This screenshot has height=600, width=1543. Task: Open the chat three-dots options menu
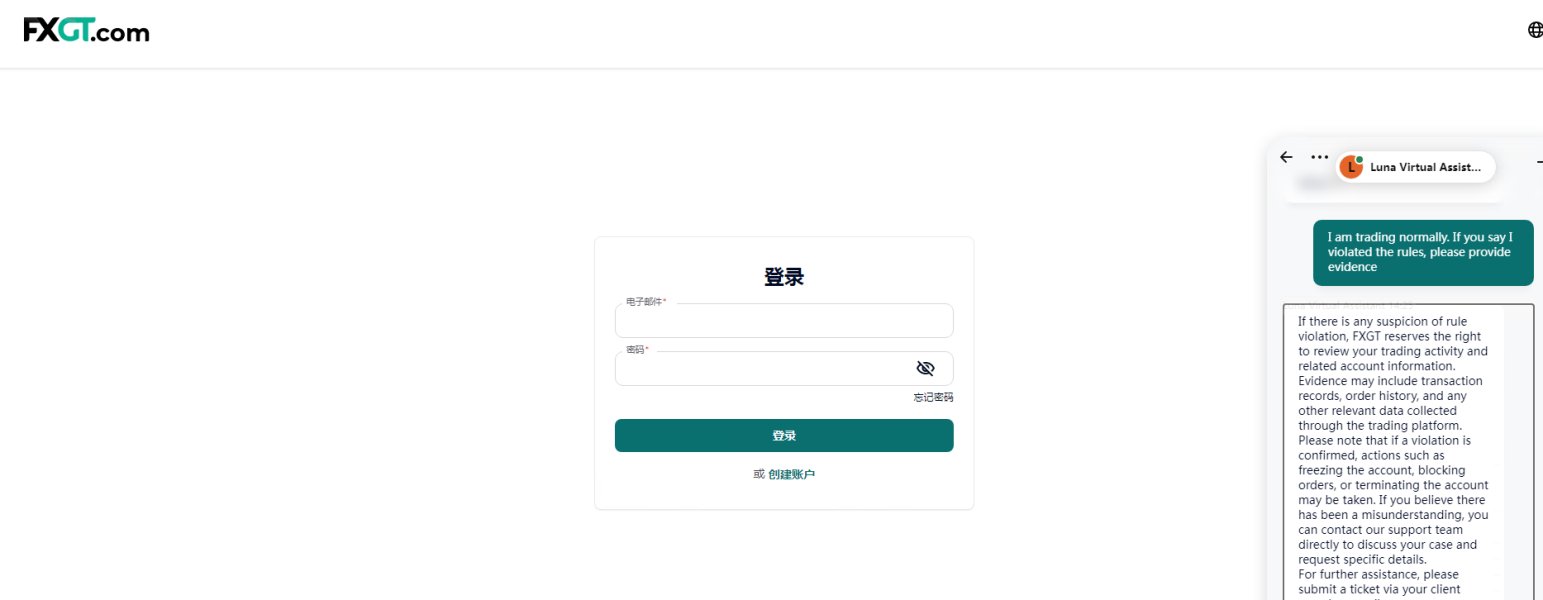pyautogui.click(x=1319, y=157)
